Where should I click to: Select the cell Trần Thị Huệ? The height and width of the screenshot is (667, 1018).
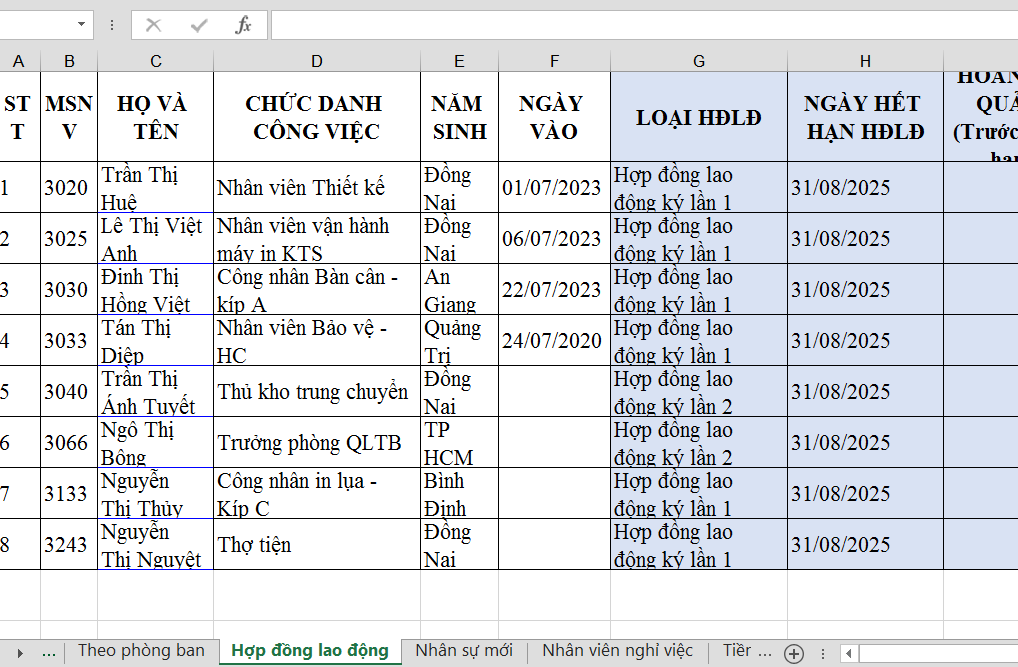(x=156, y=187)
